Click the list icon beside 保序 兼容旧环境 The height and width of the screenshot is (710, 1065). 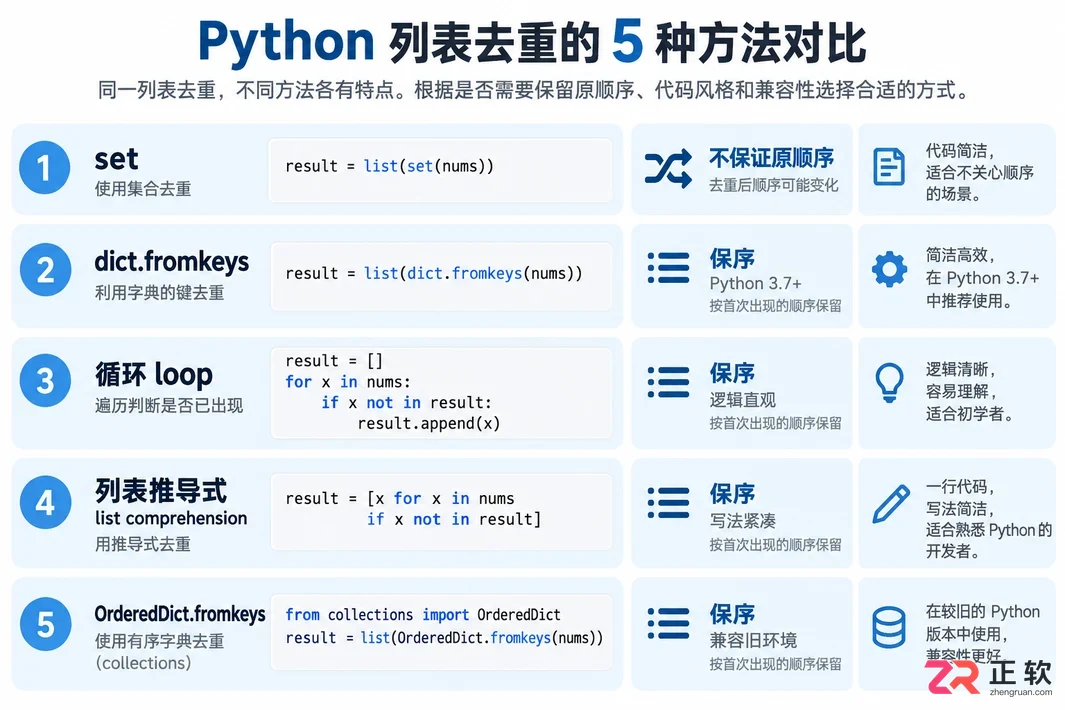click(x=668, y=623)
